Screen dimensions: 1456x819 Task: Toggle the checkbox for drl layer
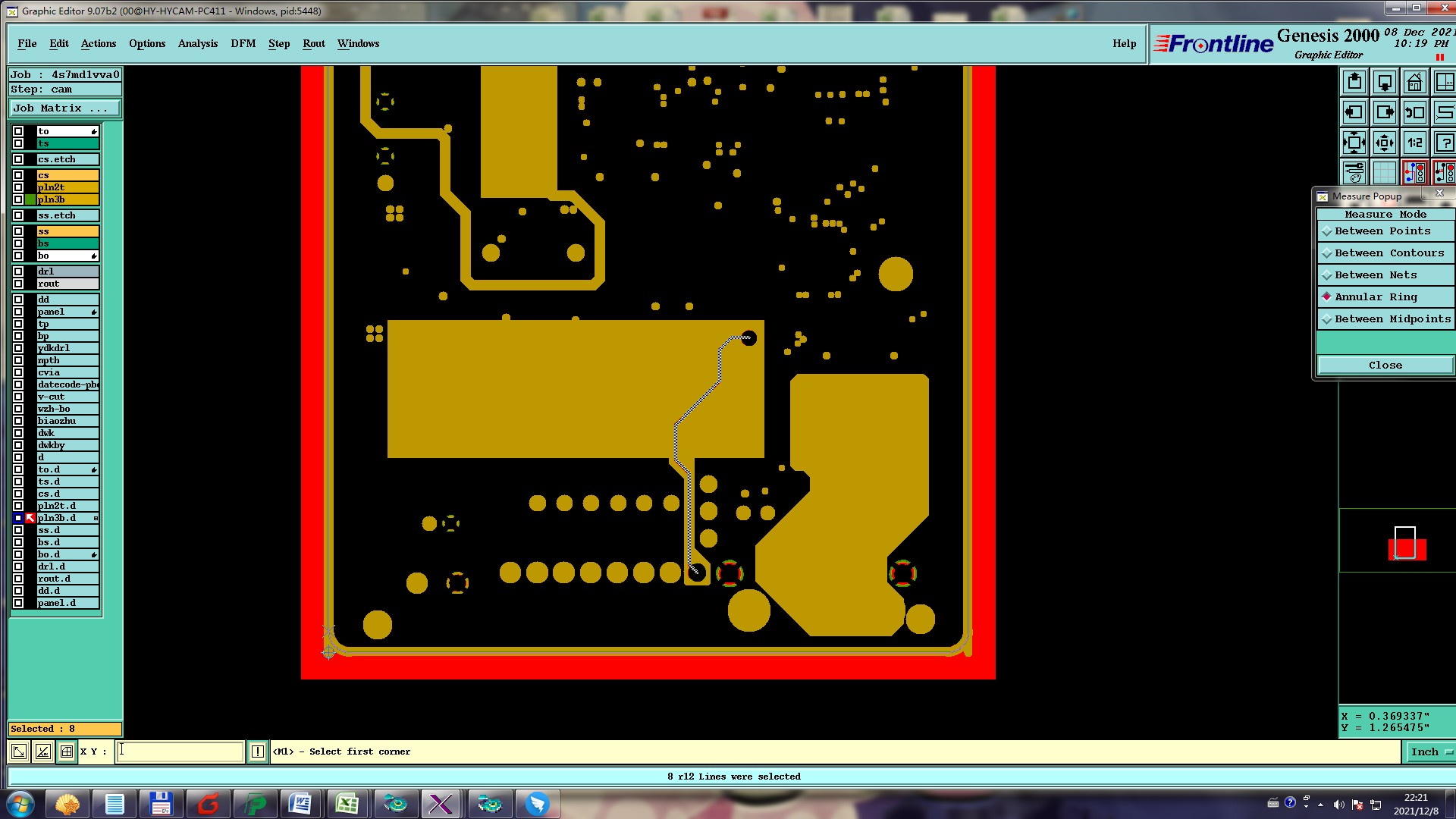pyautogui.click(x=18, y=271)
